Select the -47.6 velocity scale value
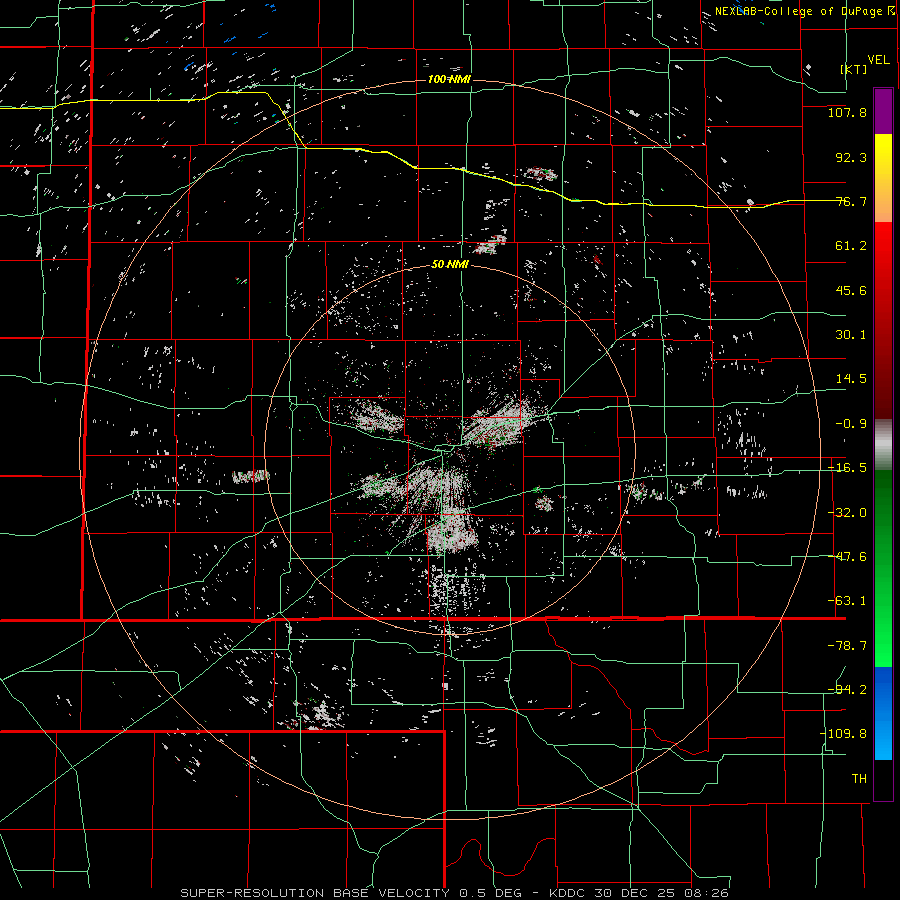This screenshot has height=900, width=900. [847, 557]
